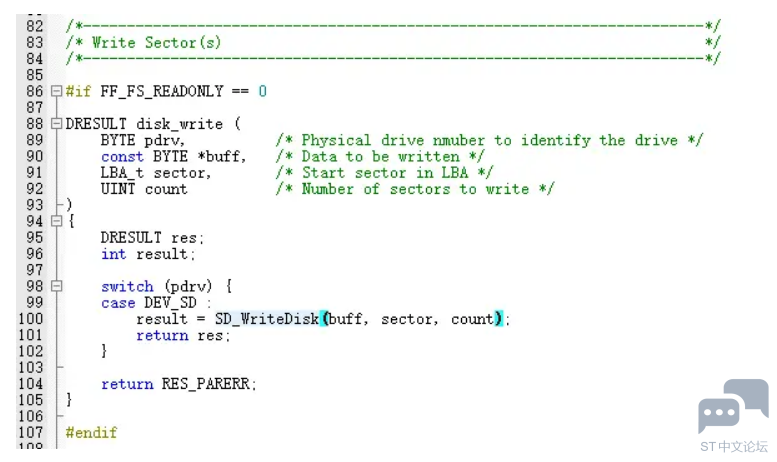
Task: Click the ST中文论坛 watermark text
Action: [x=733, y=447]
